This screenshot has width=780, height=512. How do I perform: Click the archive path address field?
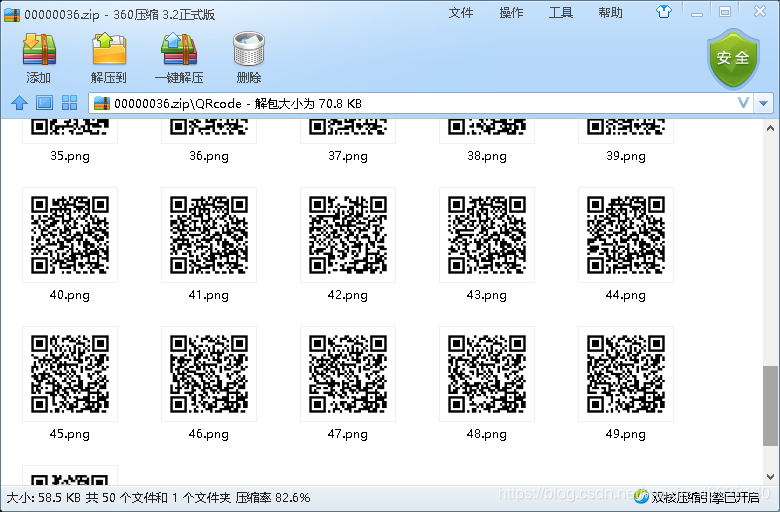coord(421,103)
